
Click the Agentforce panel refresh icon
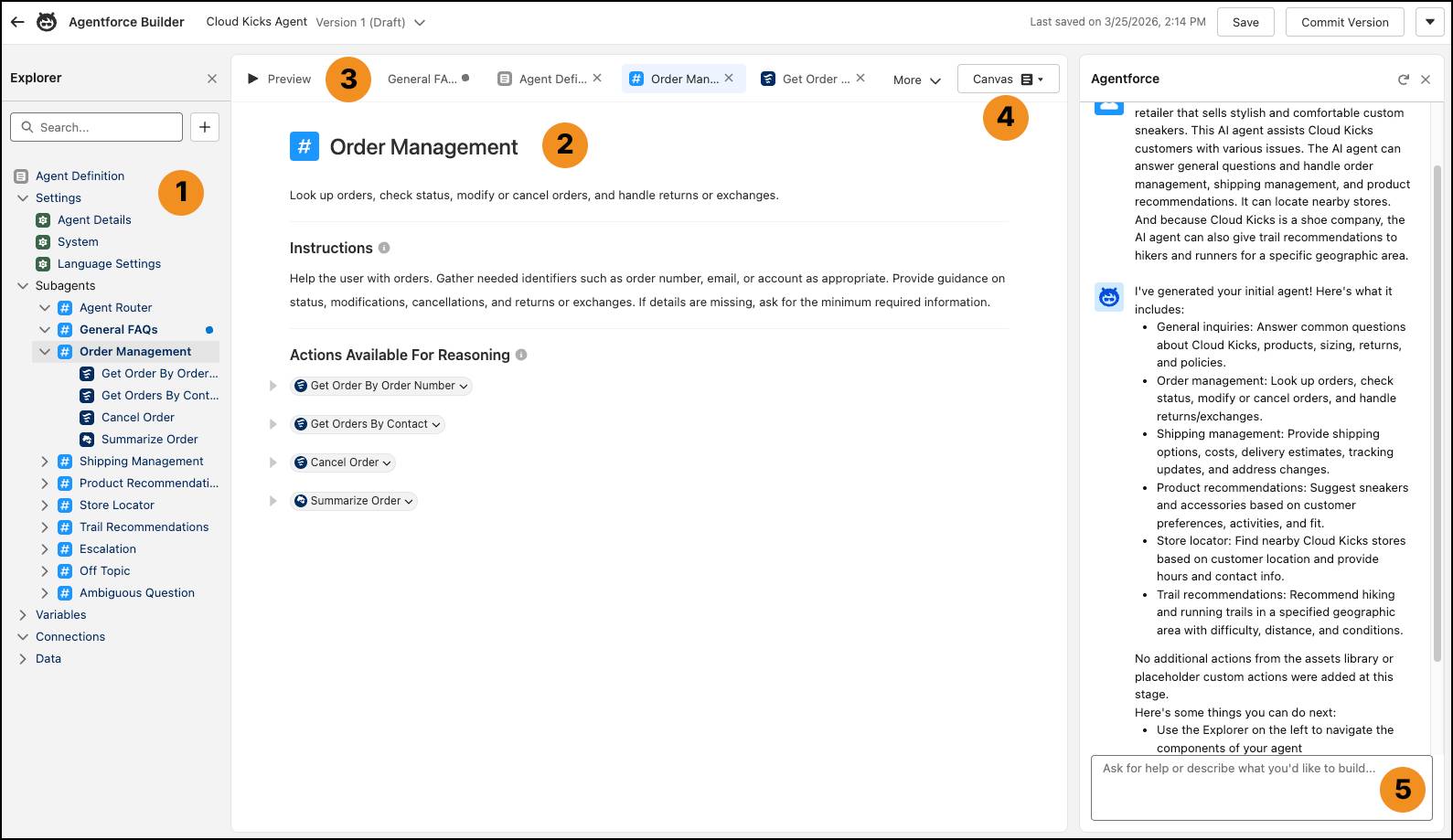tap(1403, 80)
